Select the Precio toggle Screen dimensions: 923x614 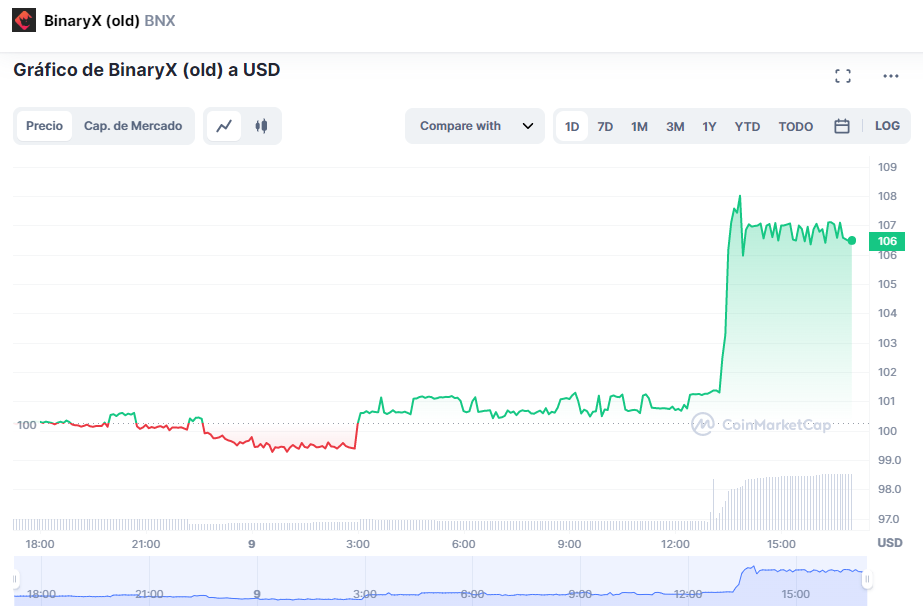coord(45,126)
